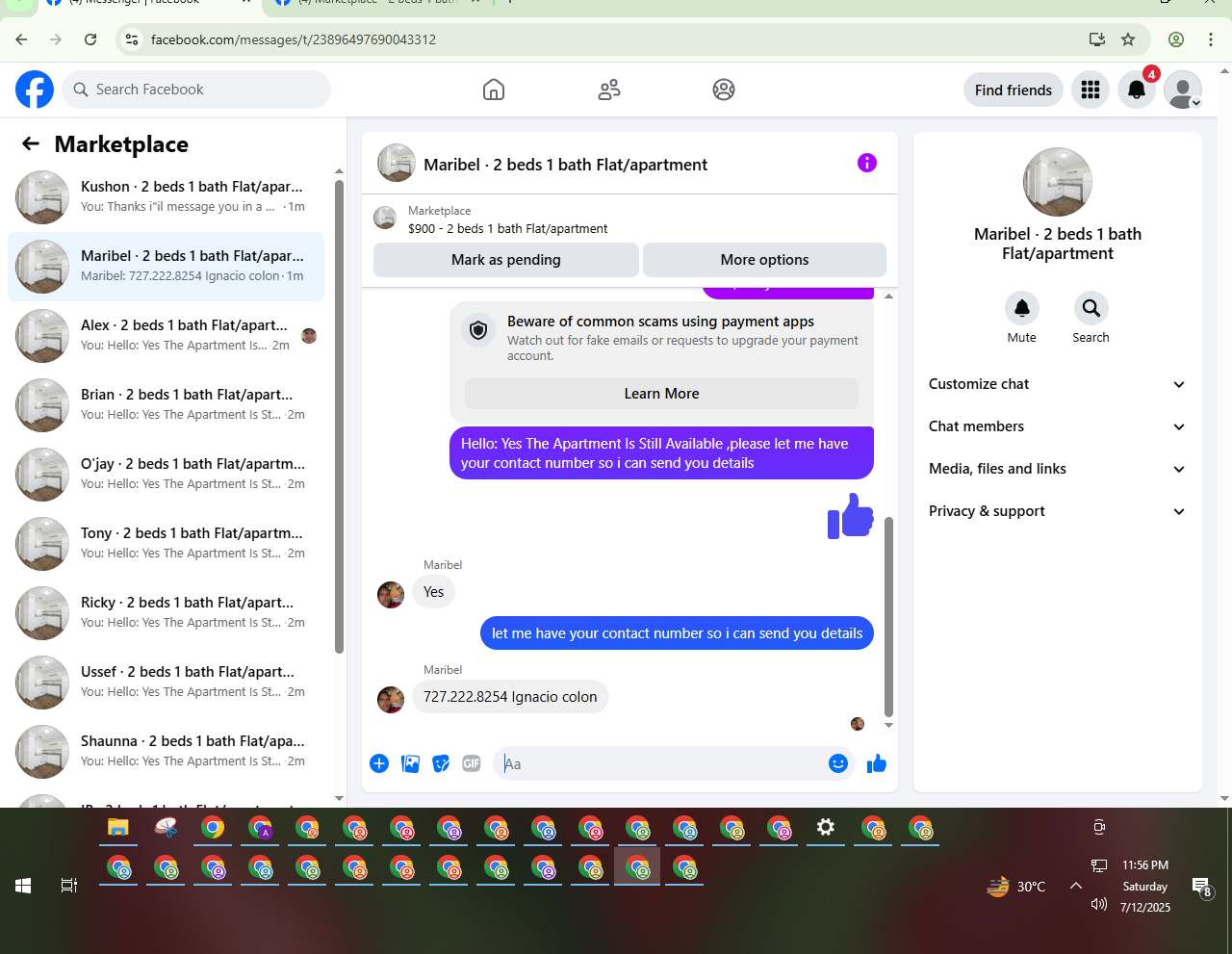
Task: Open Settings gear on taskbar
Action: [x=826, y=827]
